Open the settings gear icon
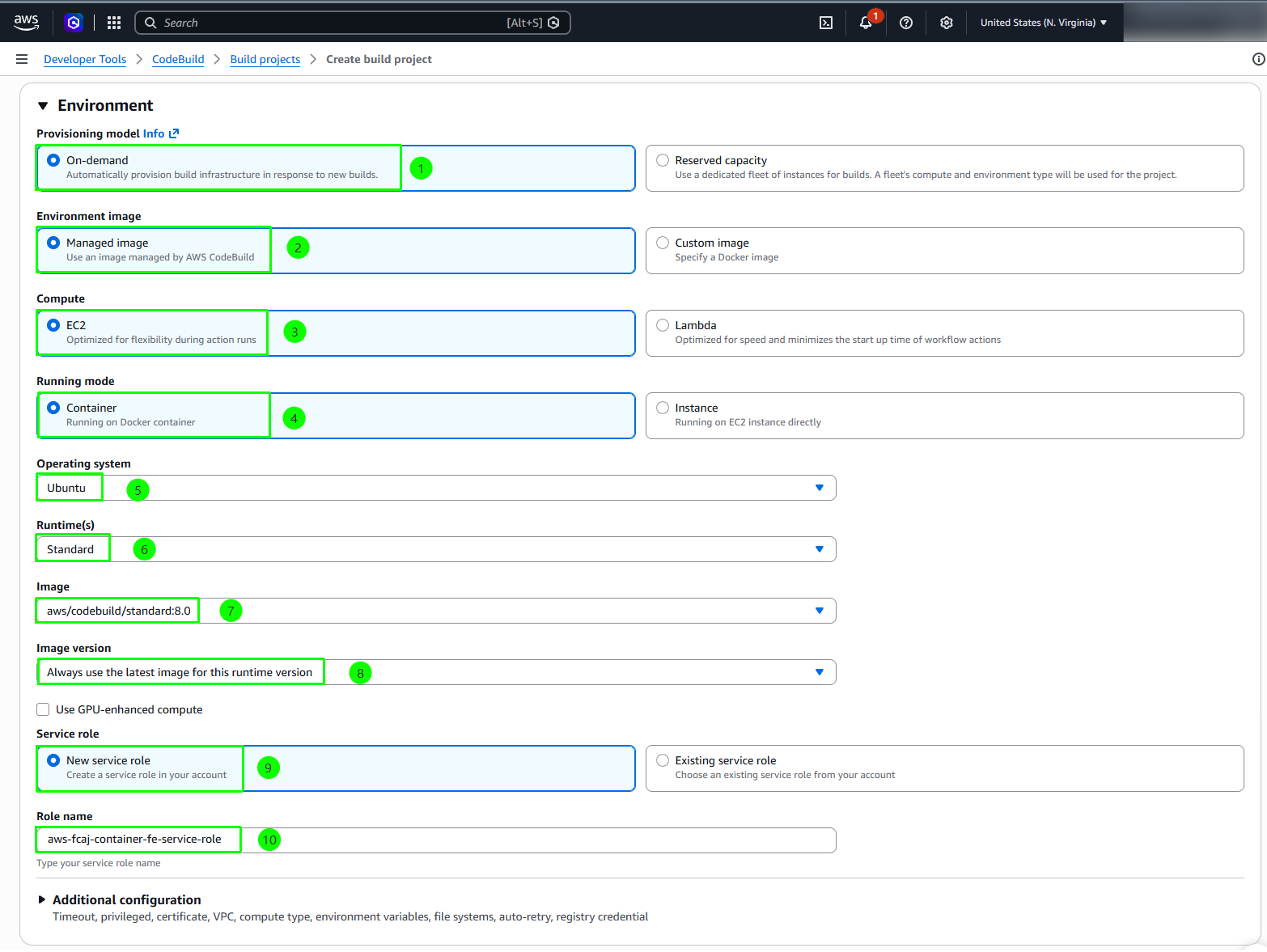This screenshot has width=1267, height=952. click(947, 23)
